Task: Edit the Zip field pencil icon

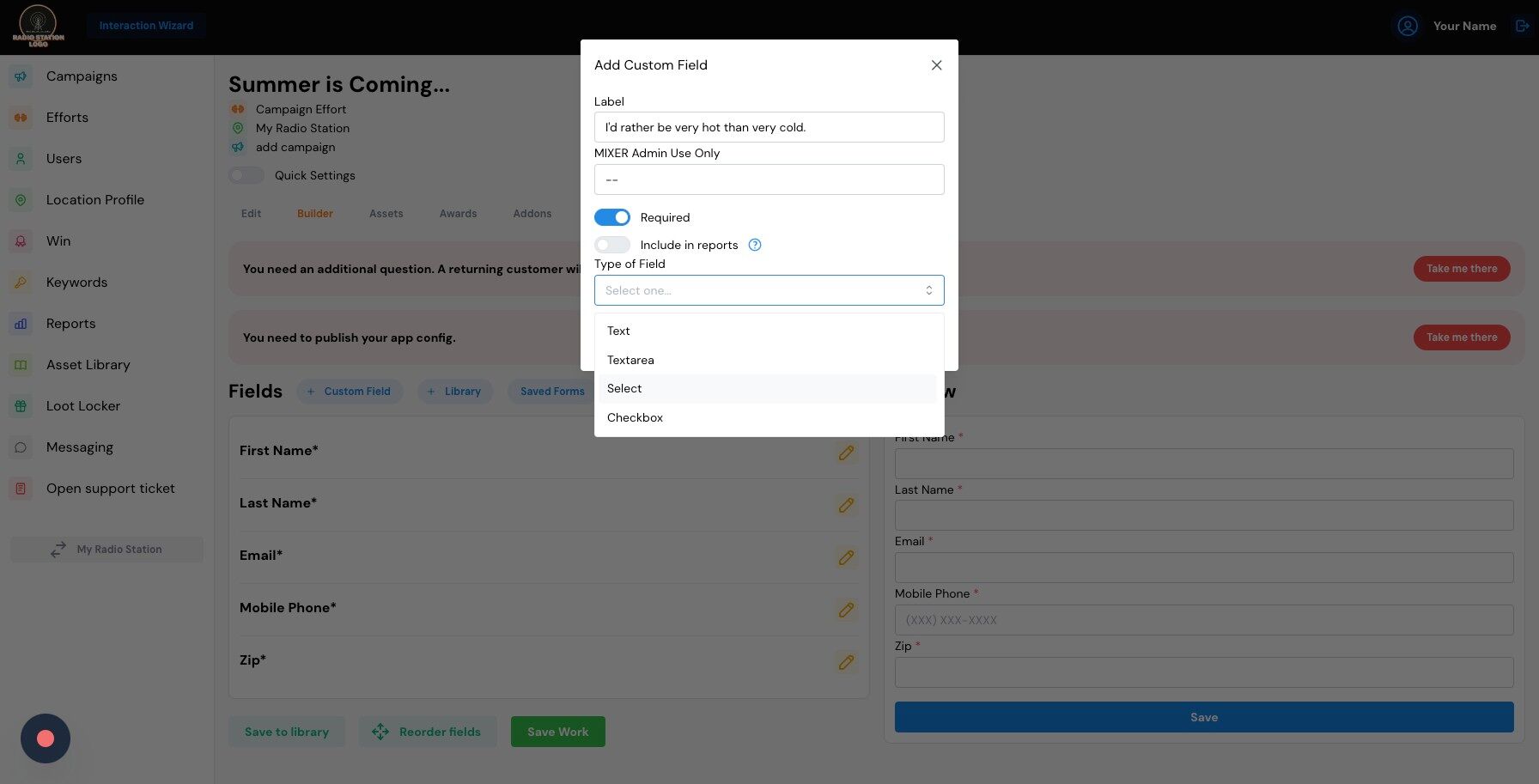Action: [846, 662]
